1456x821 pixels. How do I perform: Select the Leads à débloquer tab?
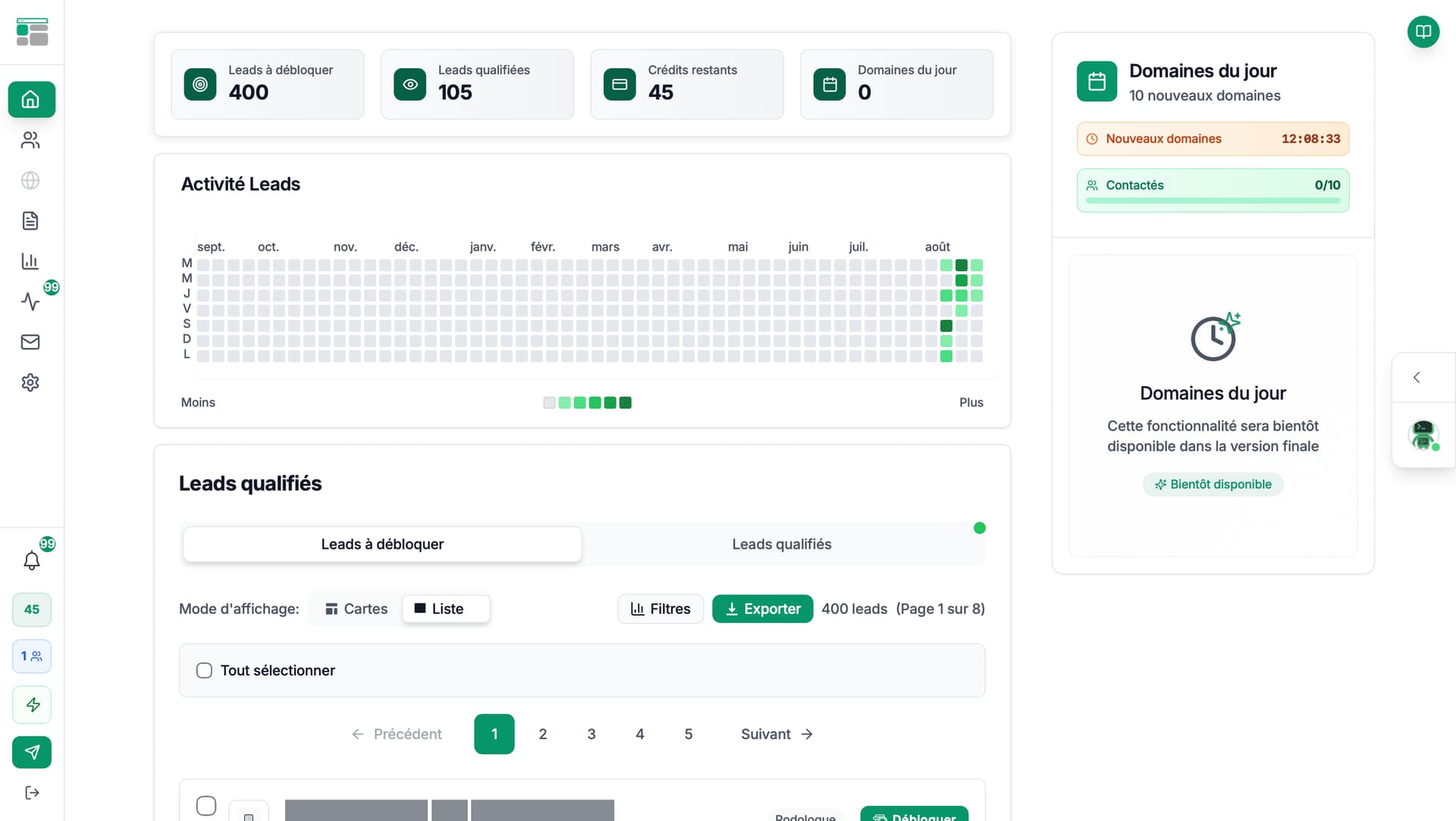point(382,544)
